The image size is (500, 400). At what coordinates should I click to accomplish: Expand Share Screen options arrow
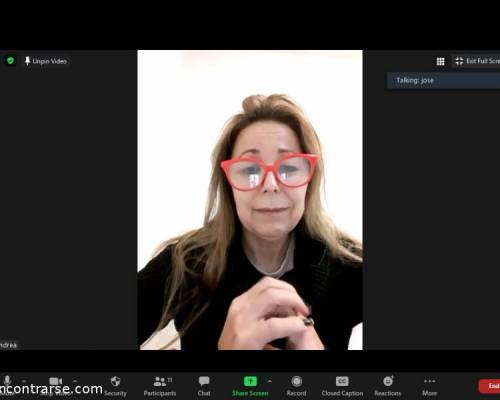[270, 381]
